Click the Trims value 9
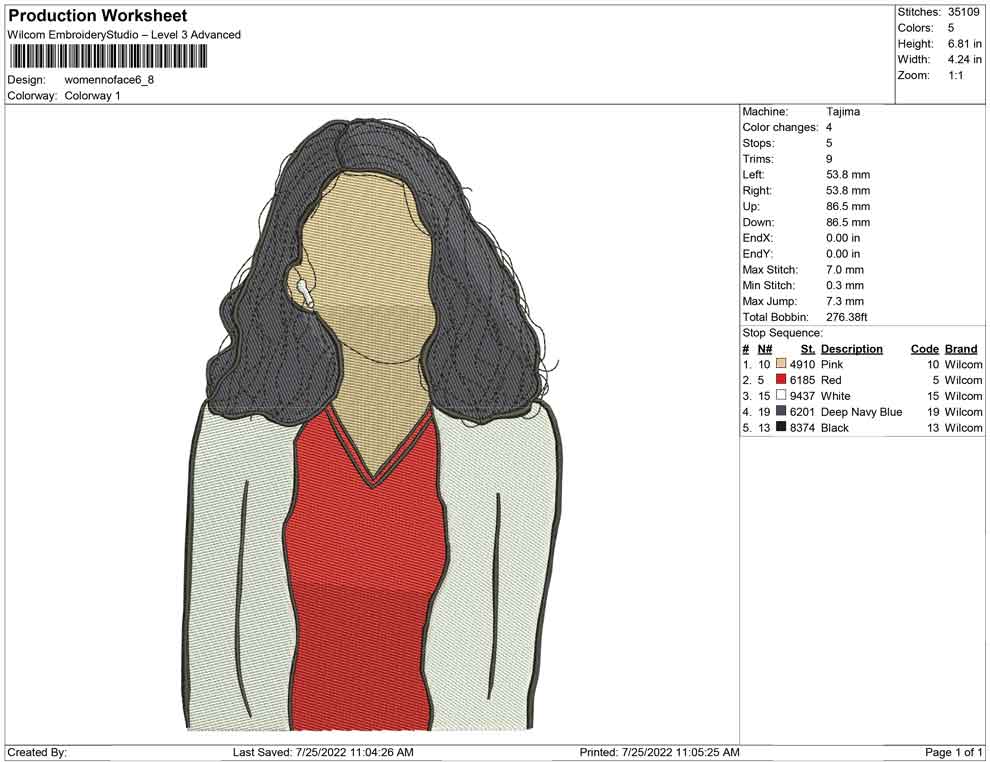The height and width of the screenshot is (762, 990). (x=829, y=159)
